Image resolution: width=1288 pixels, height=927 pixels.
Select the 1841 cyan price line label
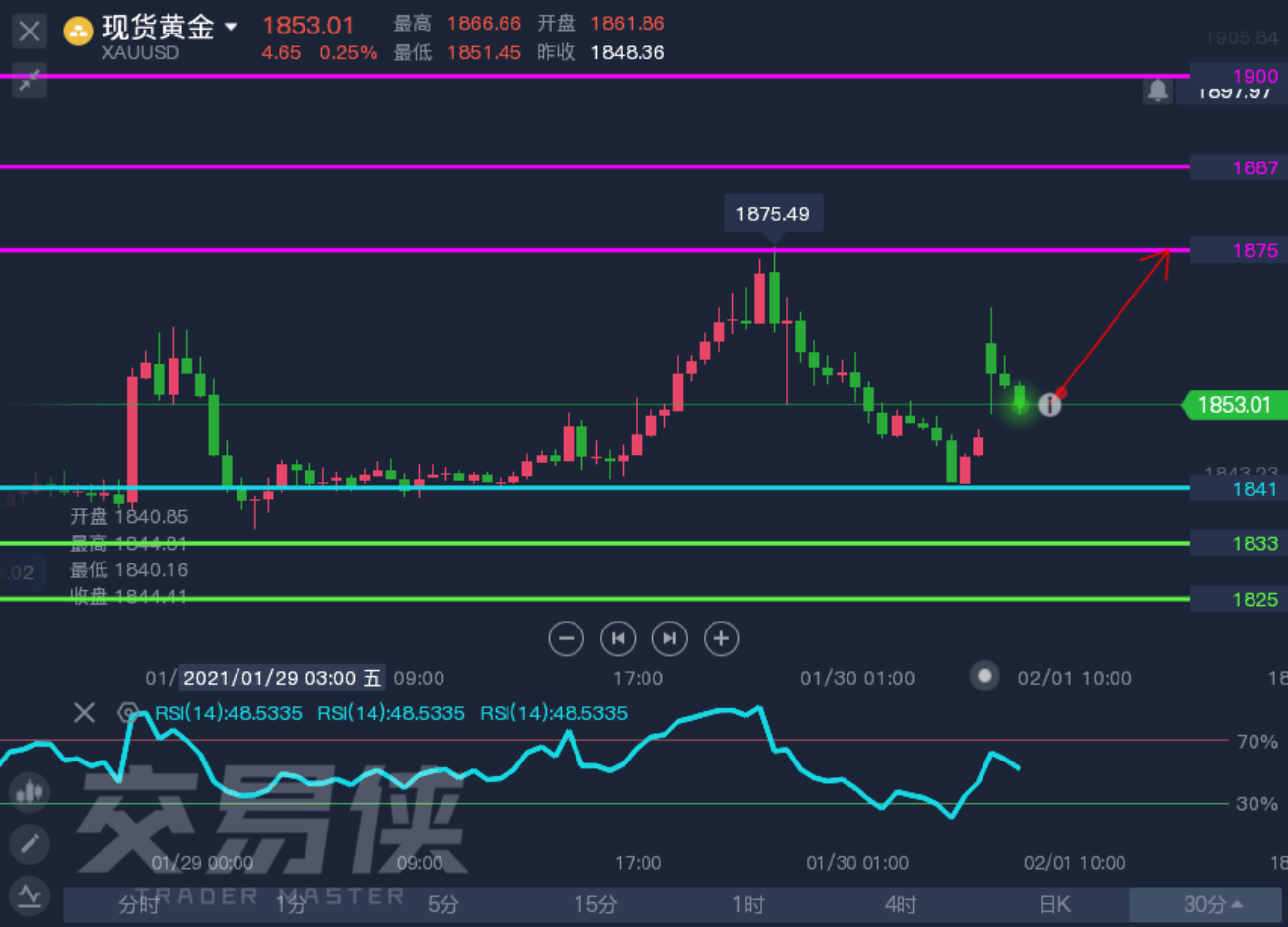(x=1254, y=489)
